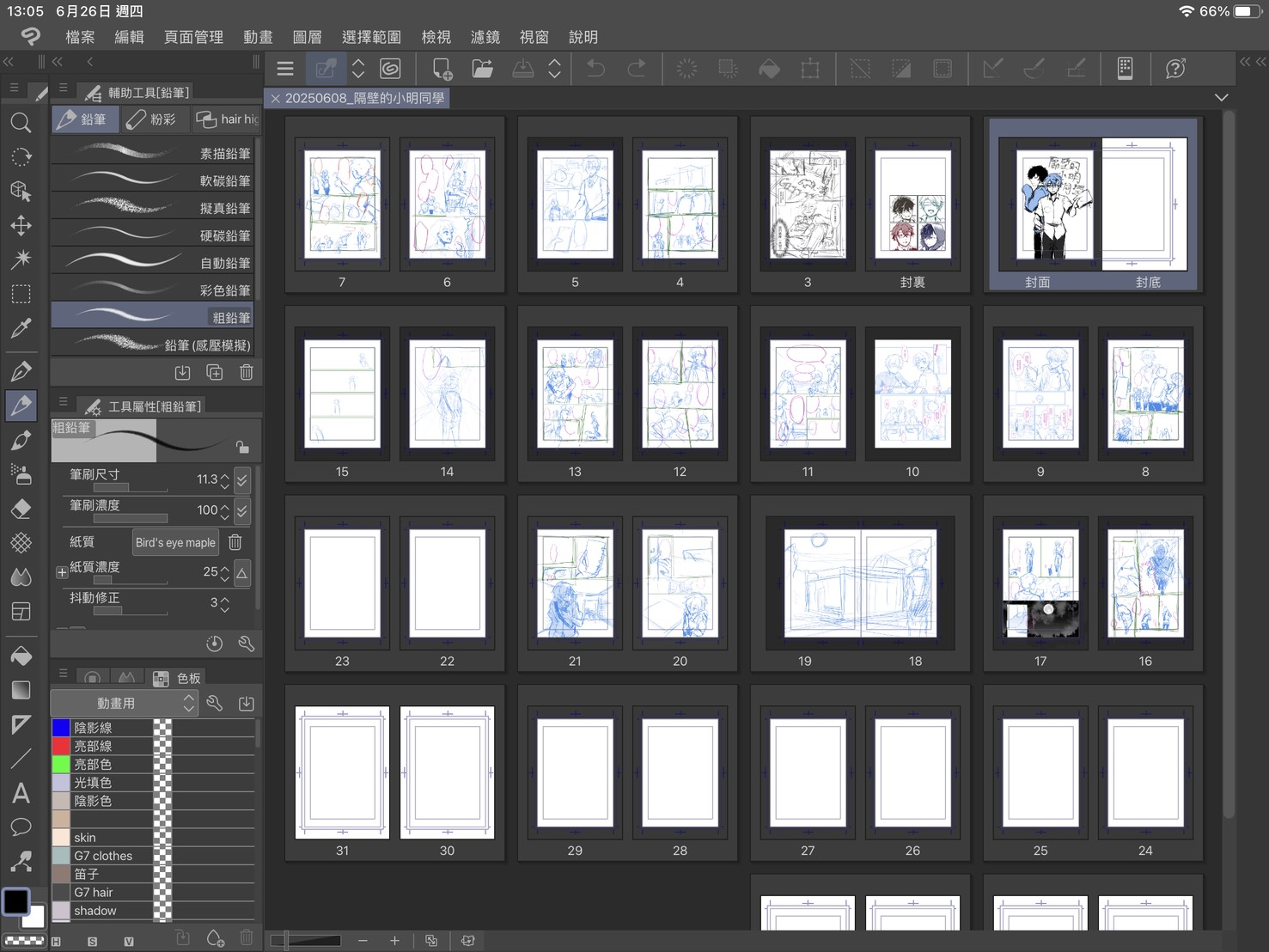Adjust the 抖動修正 value stepper
This screenshot has height=952, width=1269.
click(225, 603)
